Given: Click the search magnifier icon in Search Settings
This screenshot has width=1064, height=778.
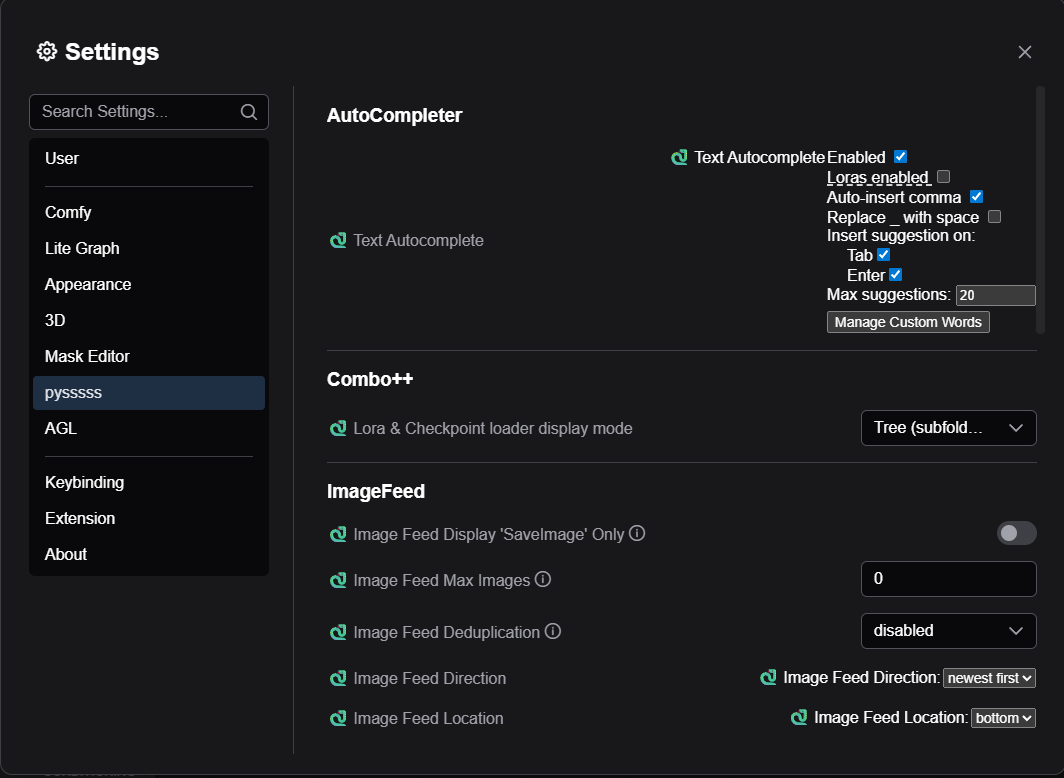Looking at the screenshot, I should pos(249,112).
